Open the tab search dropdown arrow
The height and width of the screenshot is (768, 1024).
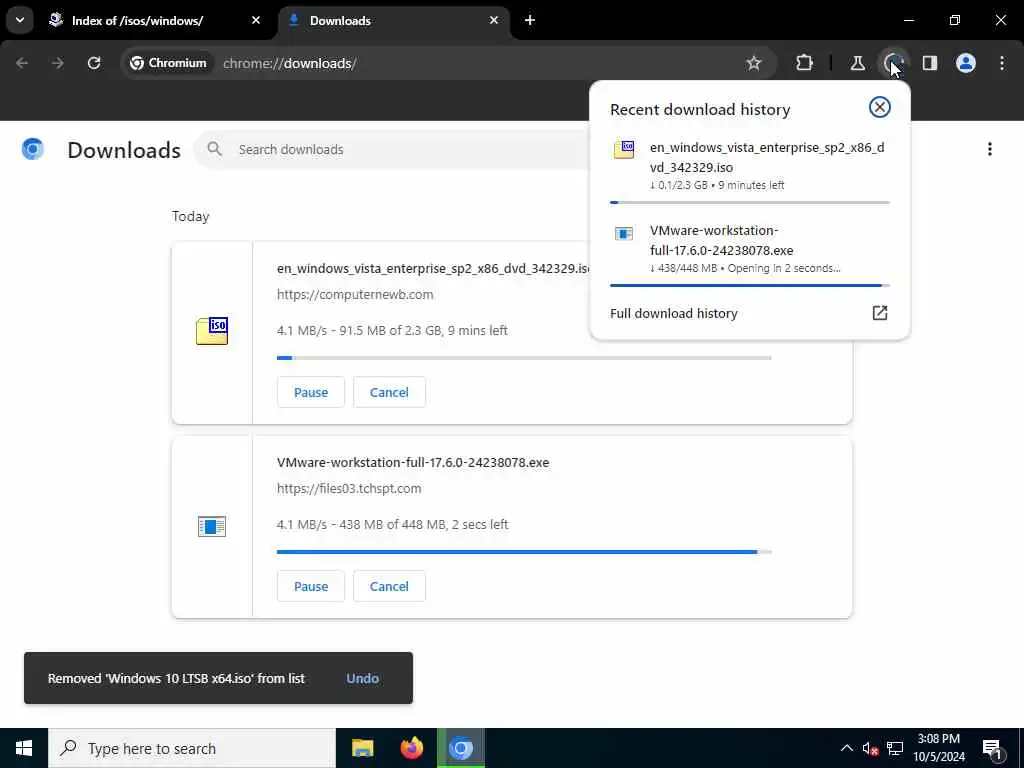20,20
